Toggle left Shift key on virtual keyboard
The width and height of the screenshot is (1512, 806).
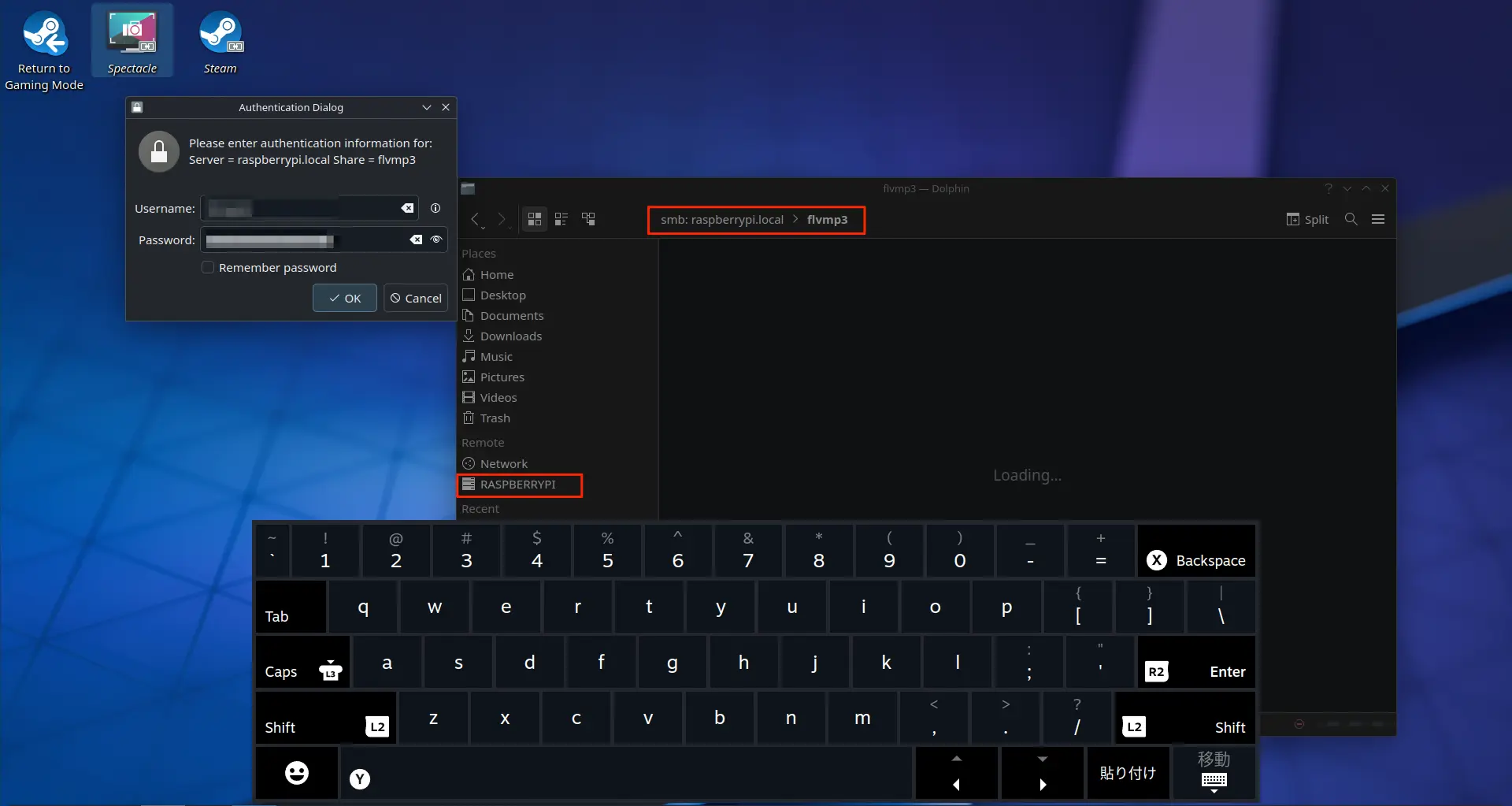point(326,718)
